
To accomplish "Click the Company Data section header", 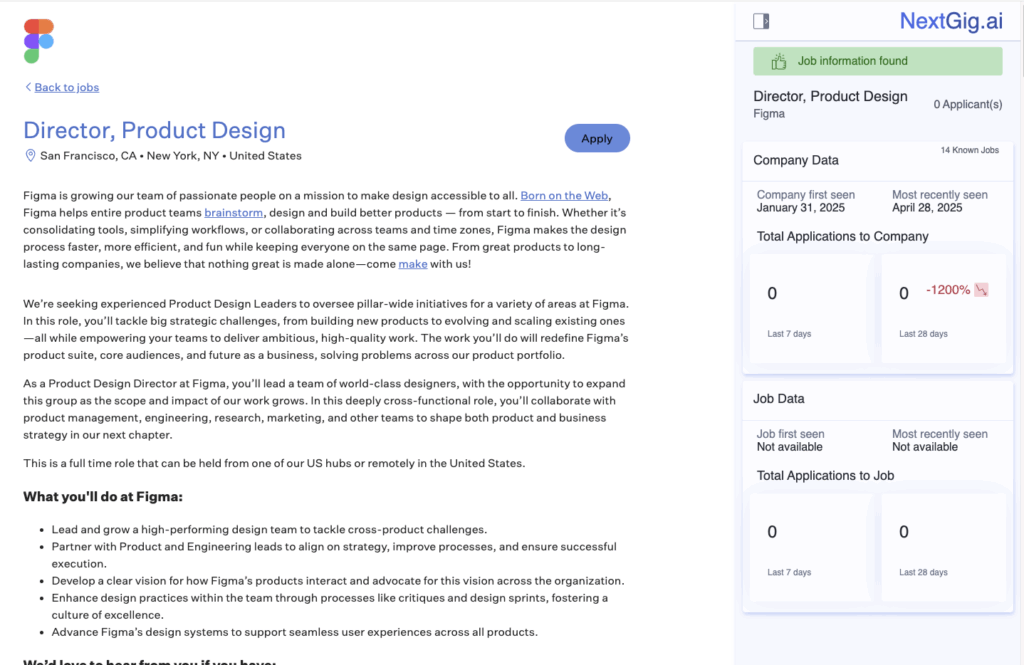I will [x=795, y=160].
